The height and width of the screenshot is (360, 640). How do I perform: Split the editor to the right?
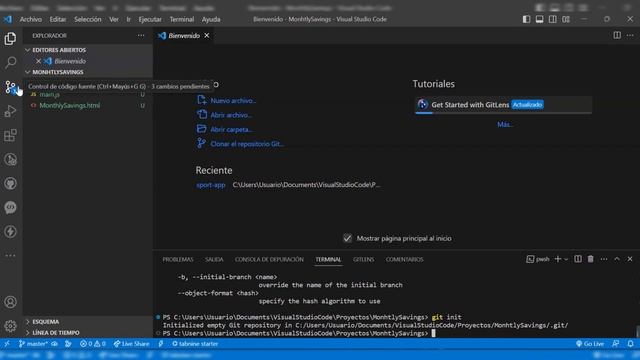[617, 36]
